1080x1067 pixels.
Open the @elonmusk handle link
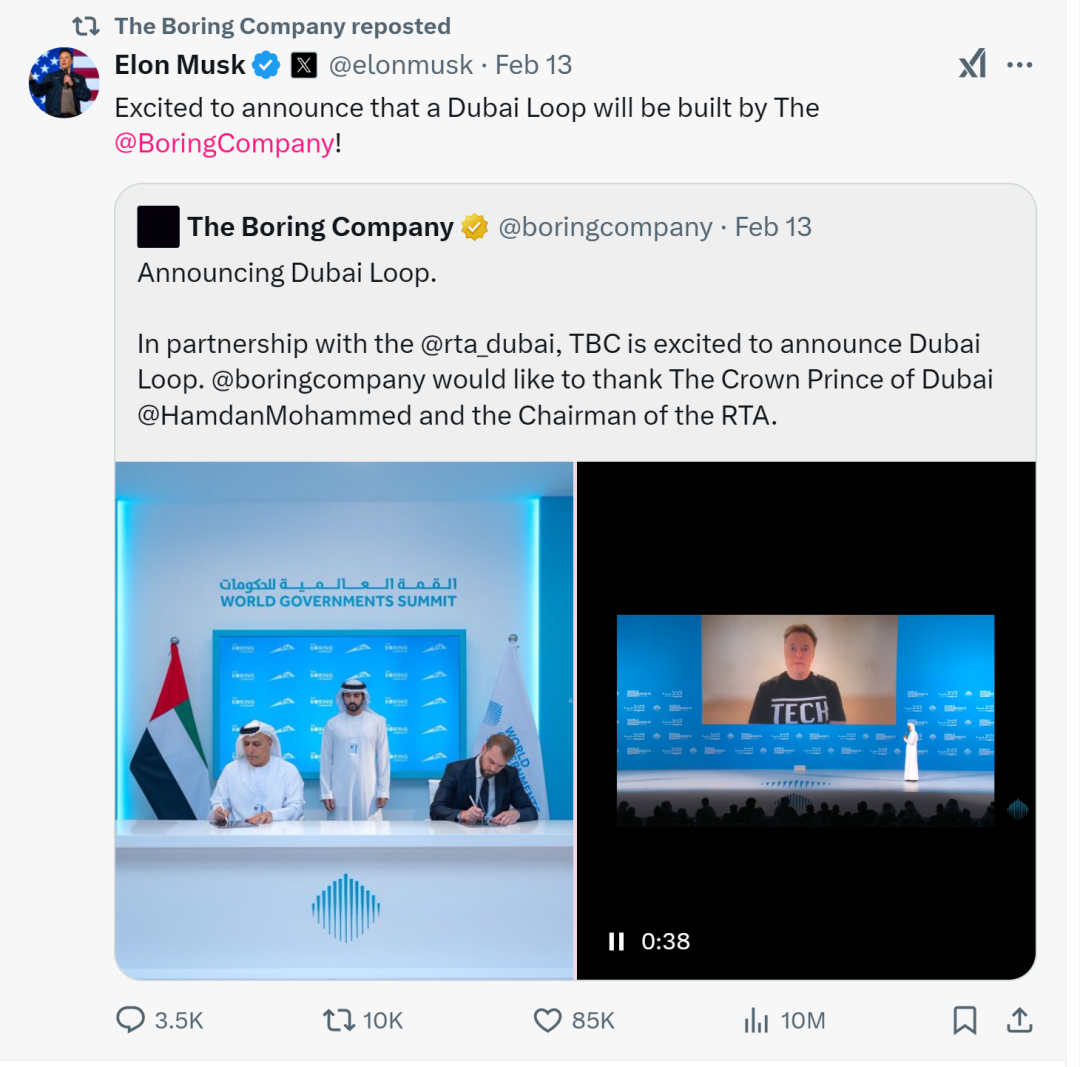pyautogui.click(x=401, y=65)
